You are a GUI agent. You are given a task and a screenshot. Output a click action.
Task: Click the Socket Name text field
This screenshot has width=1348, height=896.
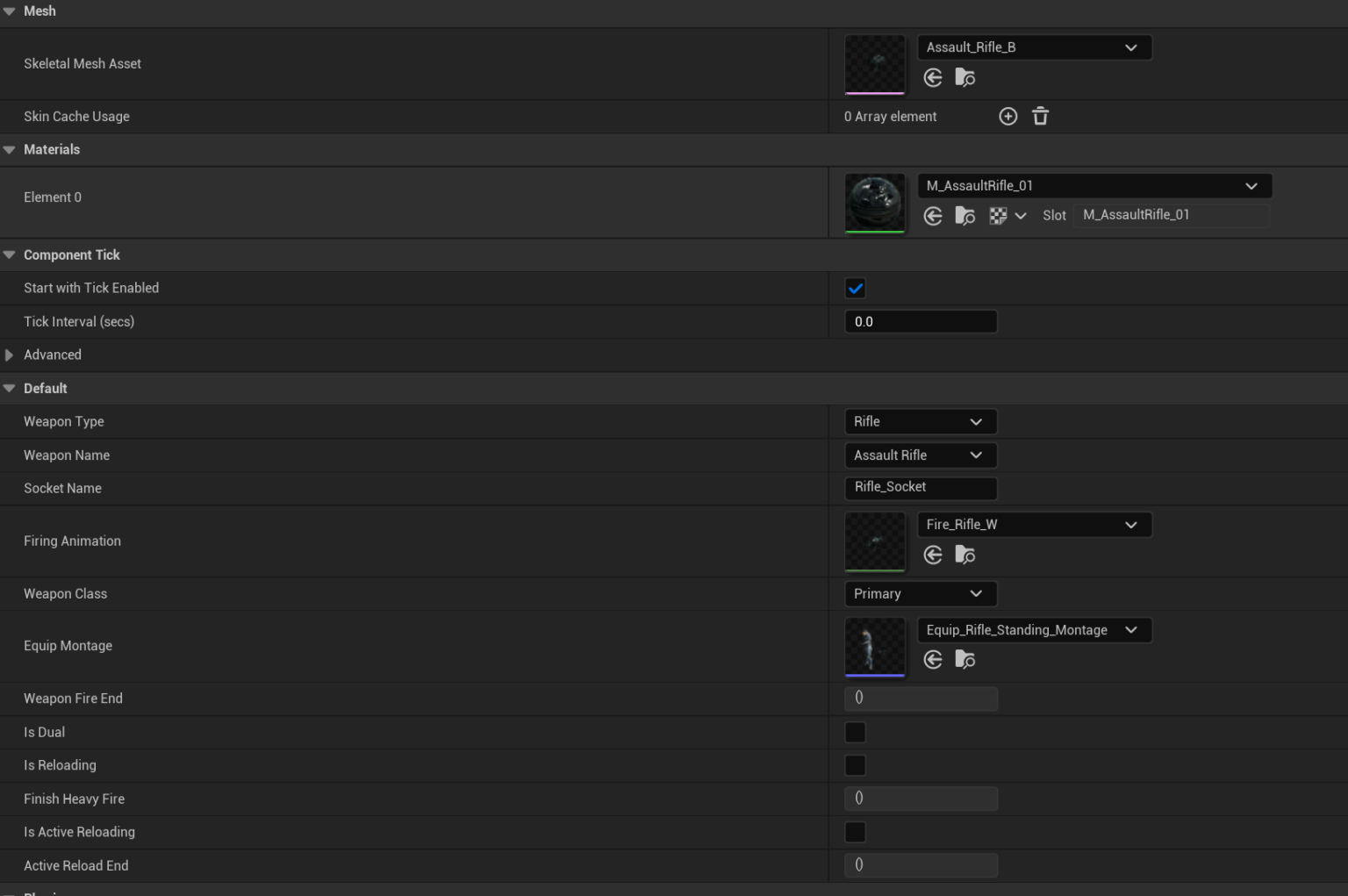pyautogui.click(x=920, y=487)
